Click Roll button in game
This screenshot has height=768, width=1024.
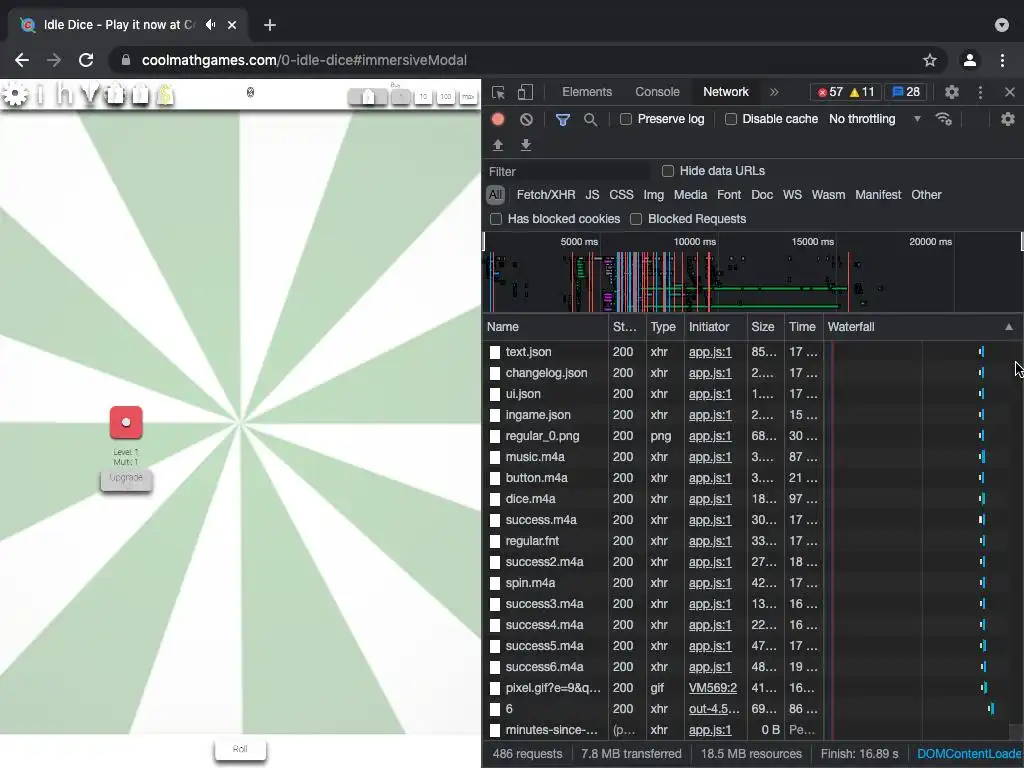pyautogui.click(x=240, y=749)
